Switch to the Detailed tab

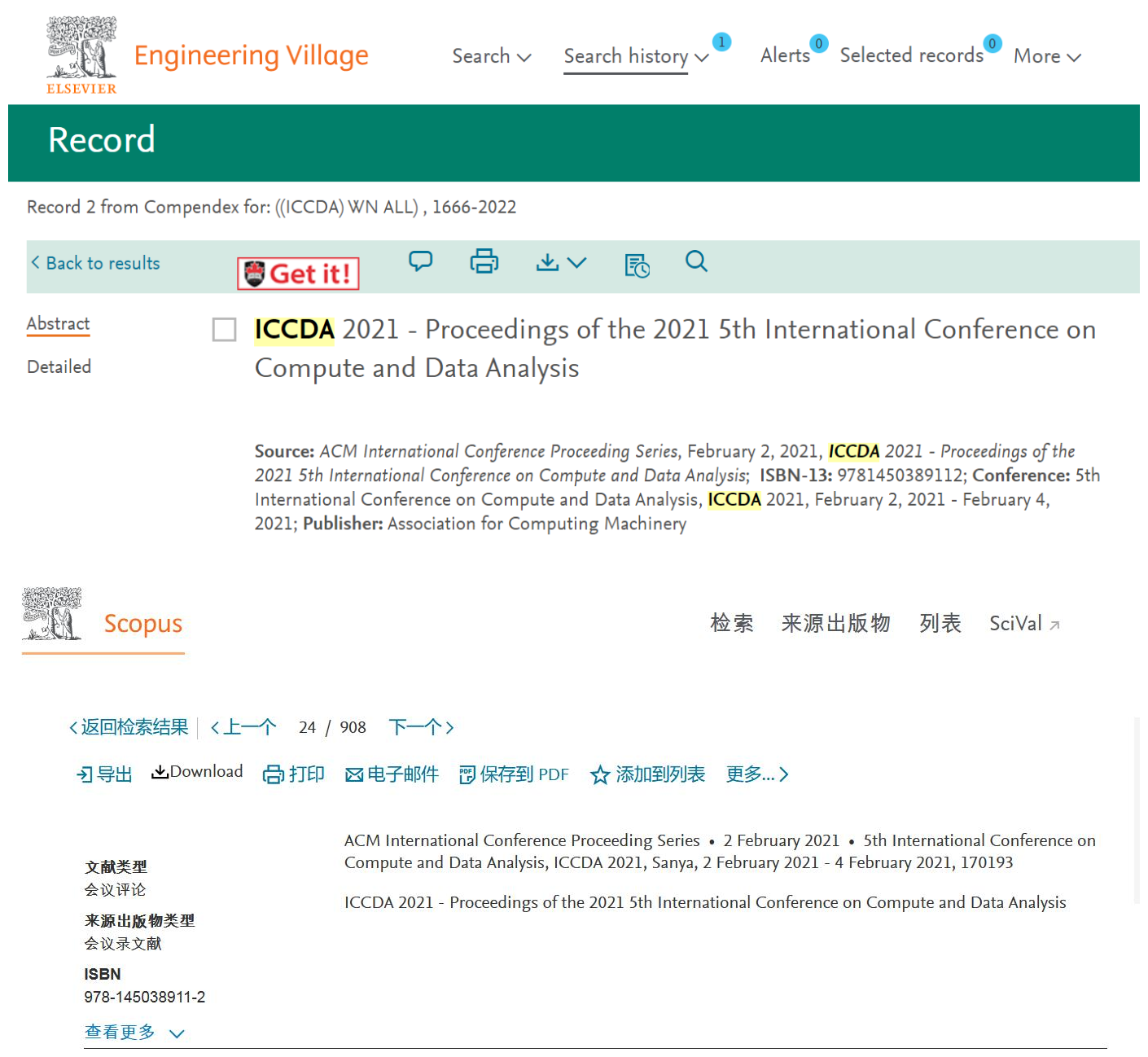(59, 366)
